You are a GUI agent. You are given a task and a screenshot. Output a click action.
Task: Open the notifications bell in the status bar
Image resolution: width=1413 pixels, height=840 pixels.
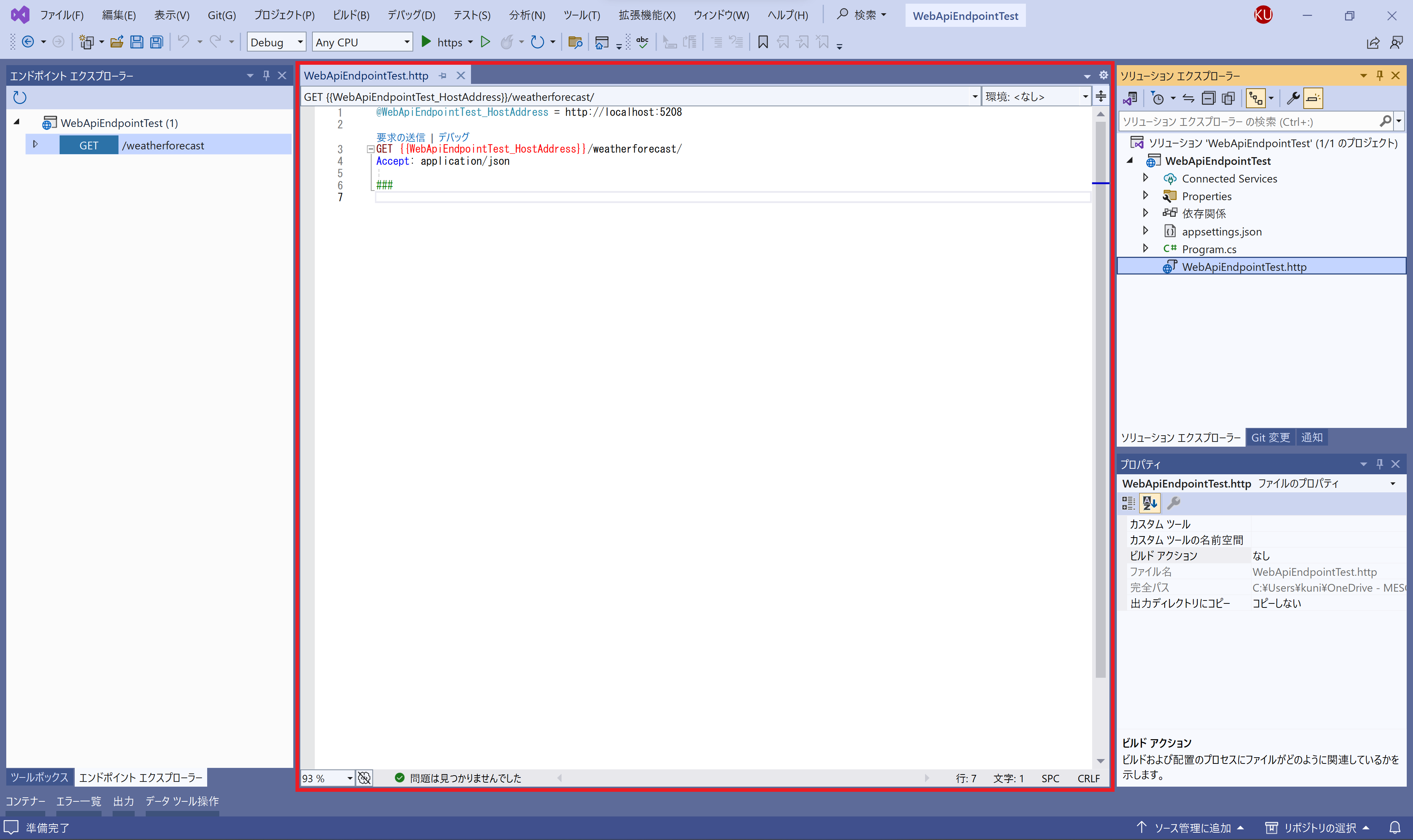1395,827
